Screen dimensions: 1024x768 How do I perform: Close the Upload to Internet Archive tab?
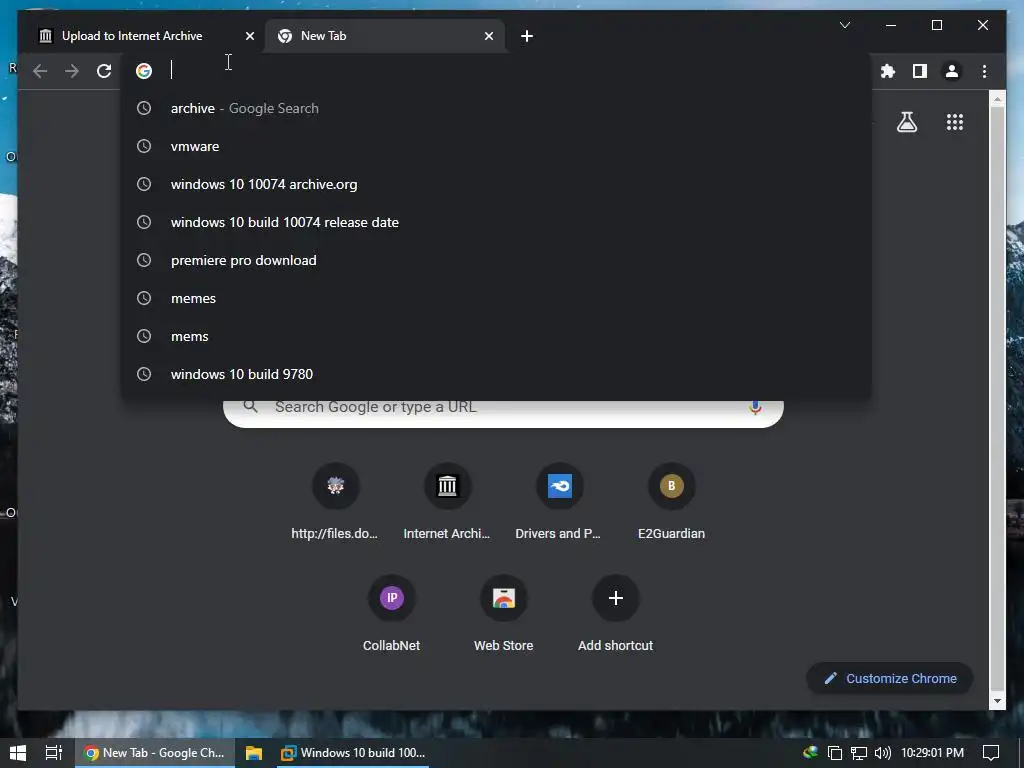(x=249, y=36)
